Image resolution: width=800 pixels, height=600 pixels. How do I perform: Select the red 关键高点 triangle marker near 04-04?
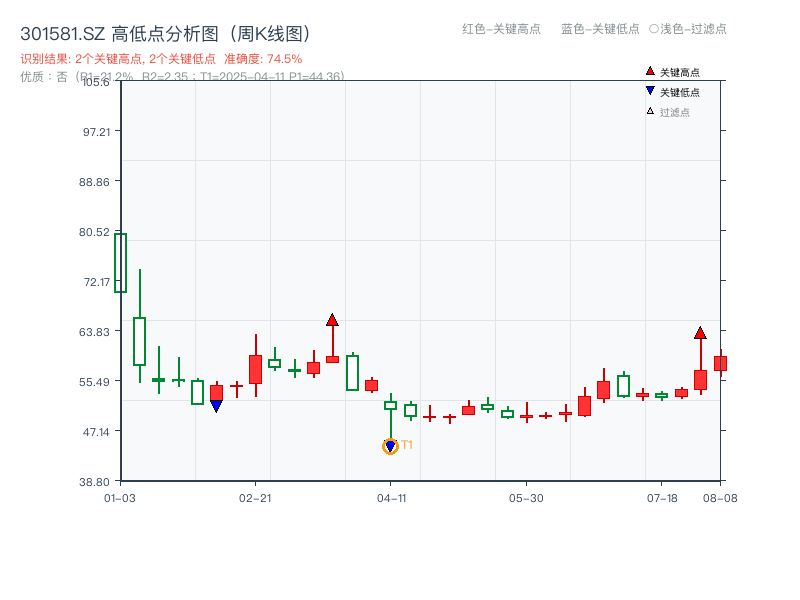click(x=333, y=319)
